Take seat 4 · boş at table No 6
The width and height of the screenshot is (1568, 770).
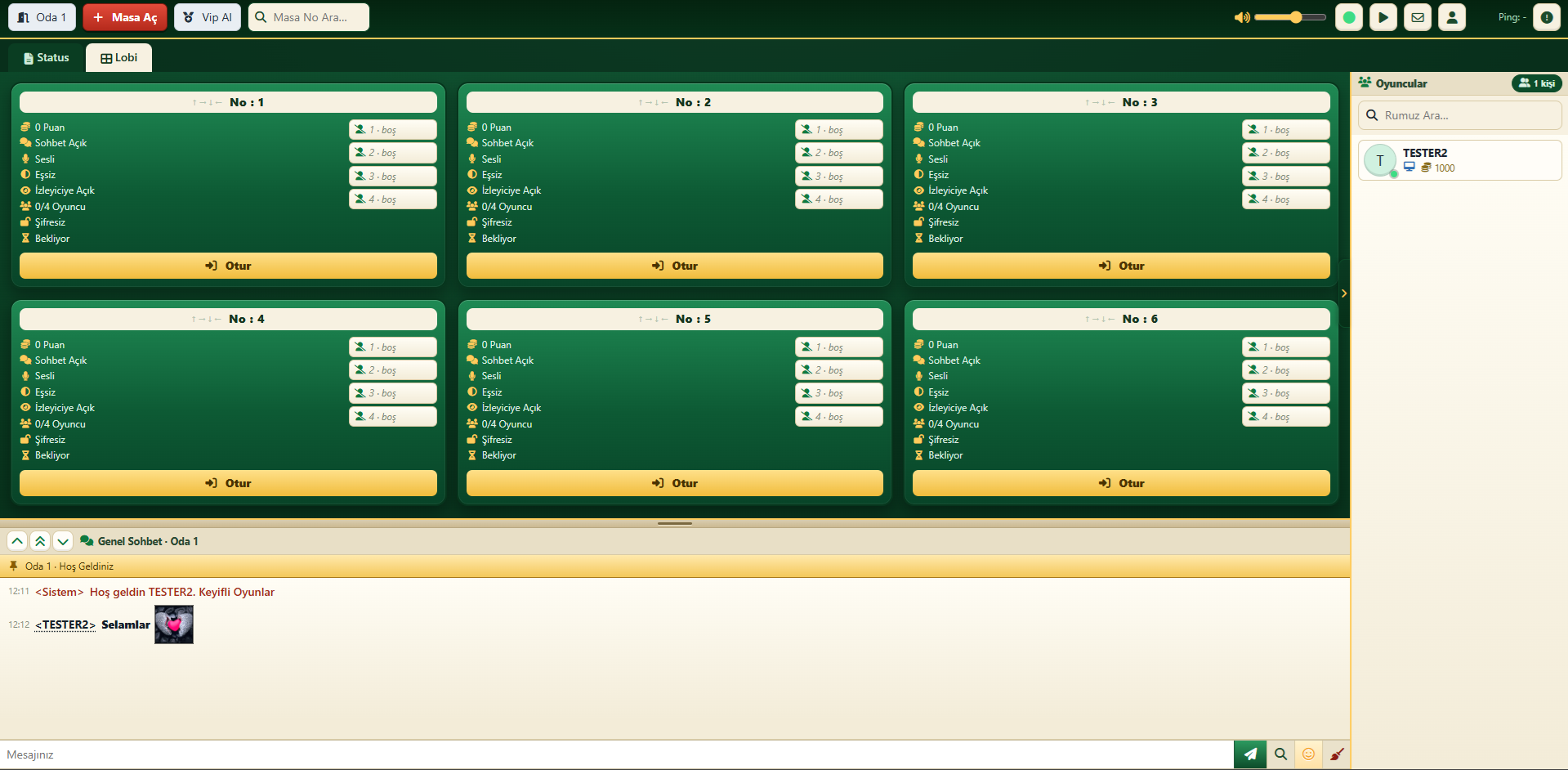click(1286, 417)
